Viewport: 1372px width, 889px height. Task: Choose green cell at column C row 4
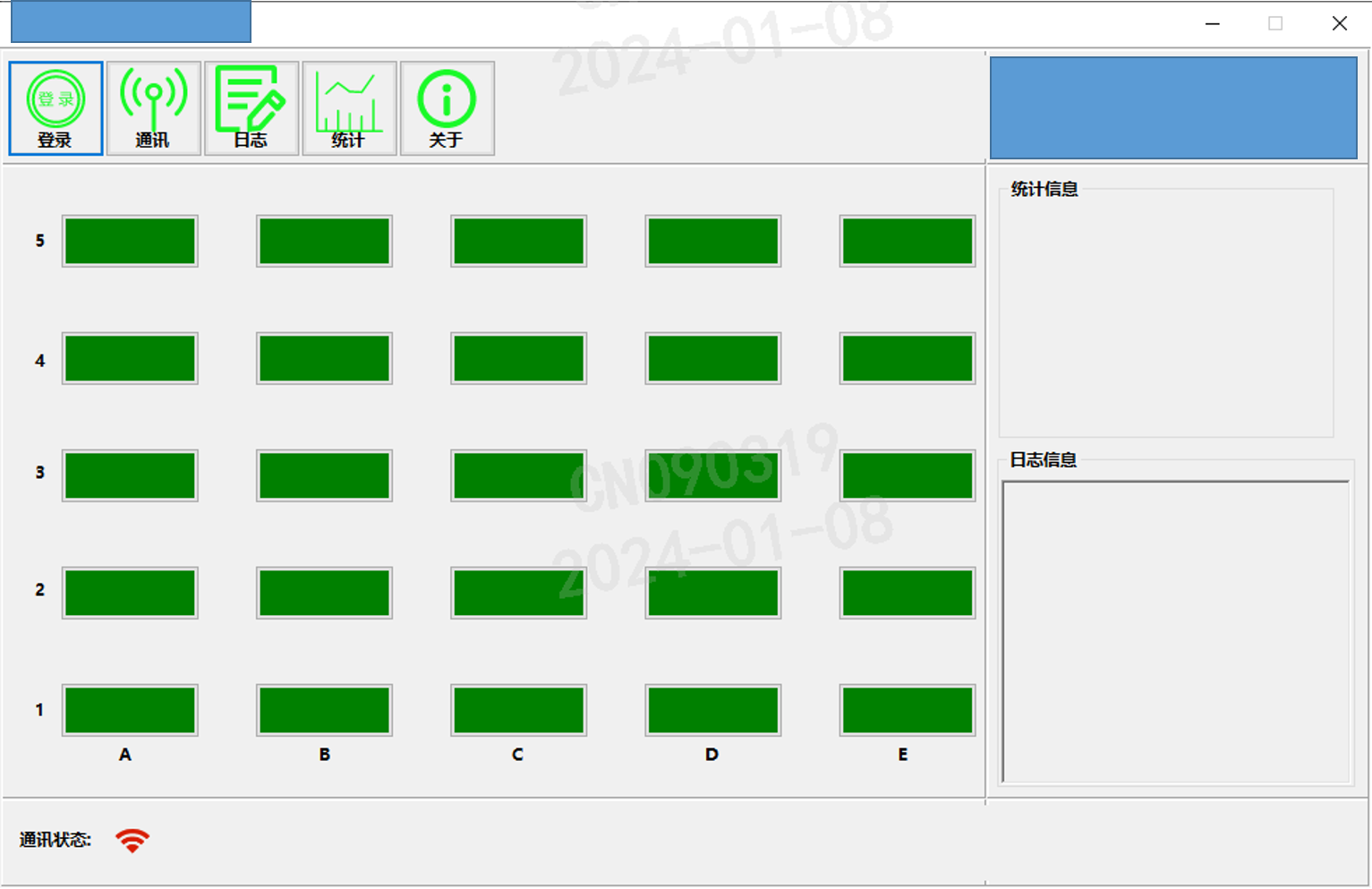(x=518, y=358)
